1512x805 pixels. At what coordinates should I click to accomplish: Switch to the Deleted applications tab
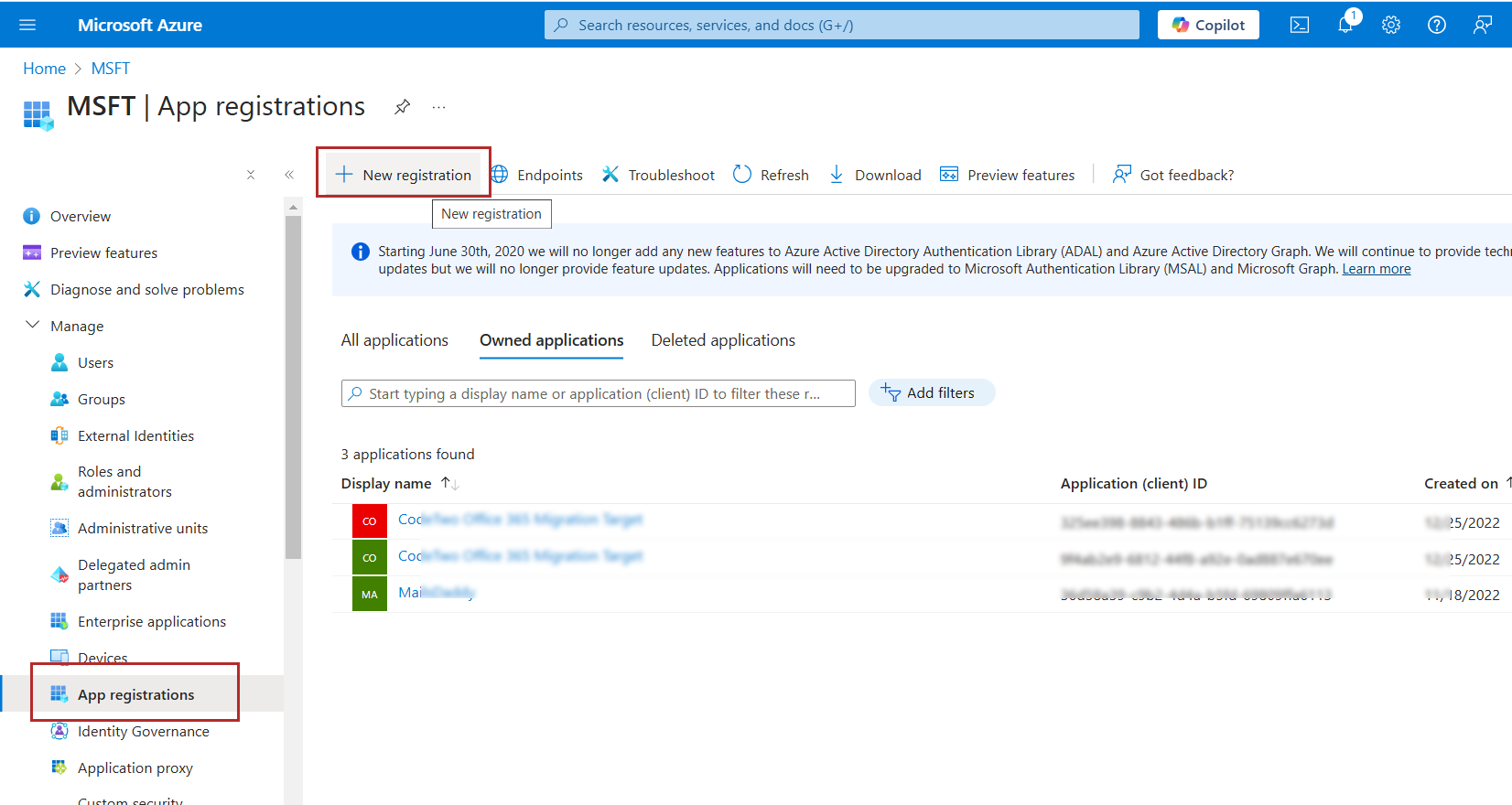click(x=723, y=340)
